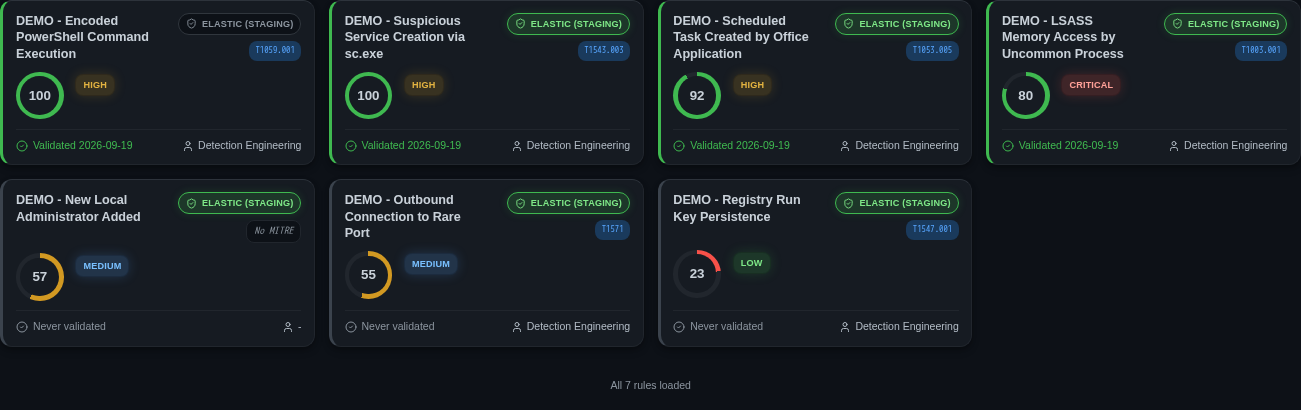Click the never validated icon on Registry Run Key card

[679, 327]
